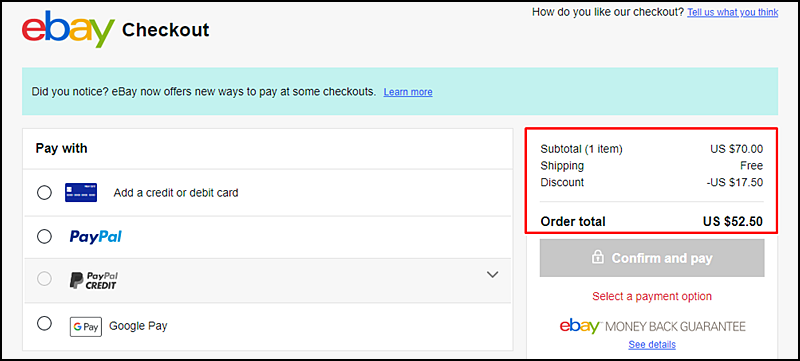This screenshot has height=361, width=800.
Task: Select the Google Pay radio button
Action: (x=44, y=323)
